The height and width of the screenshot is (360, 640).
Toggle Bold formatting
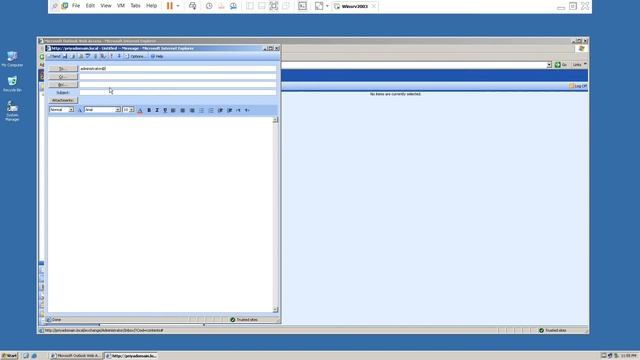pos(149,110)
